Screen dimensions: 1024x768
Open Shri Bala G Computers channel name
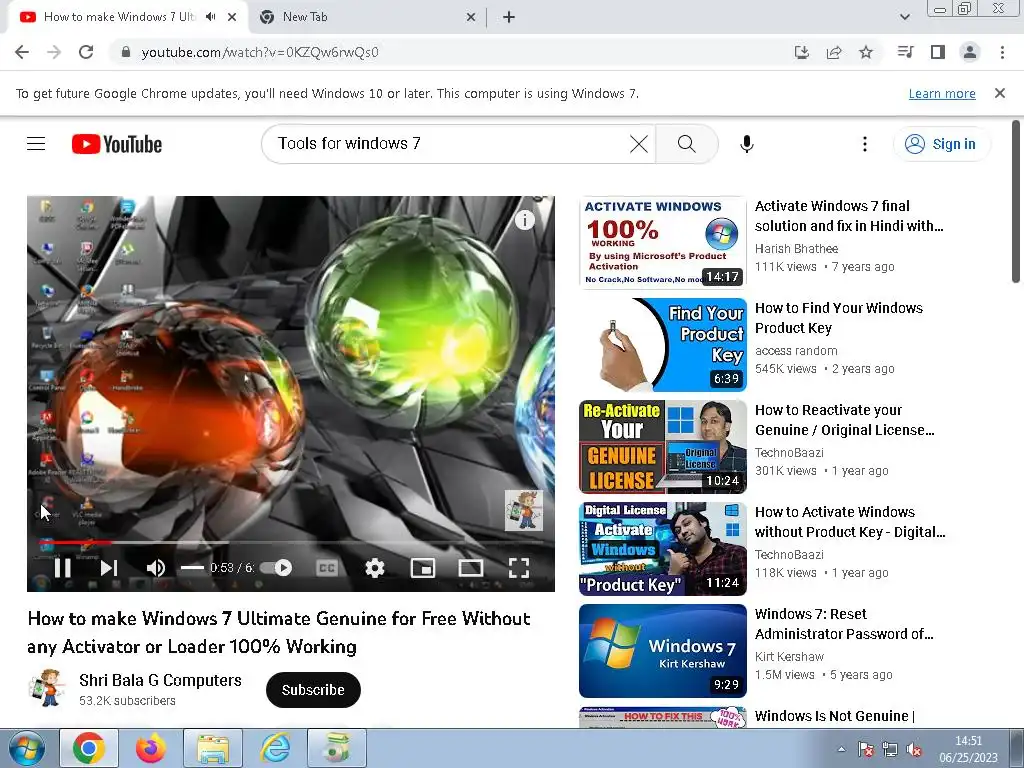pos(160,680)
